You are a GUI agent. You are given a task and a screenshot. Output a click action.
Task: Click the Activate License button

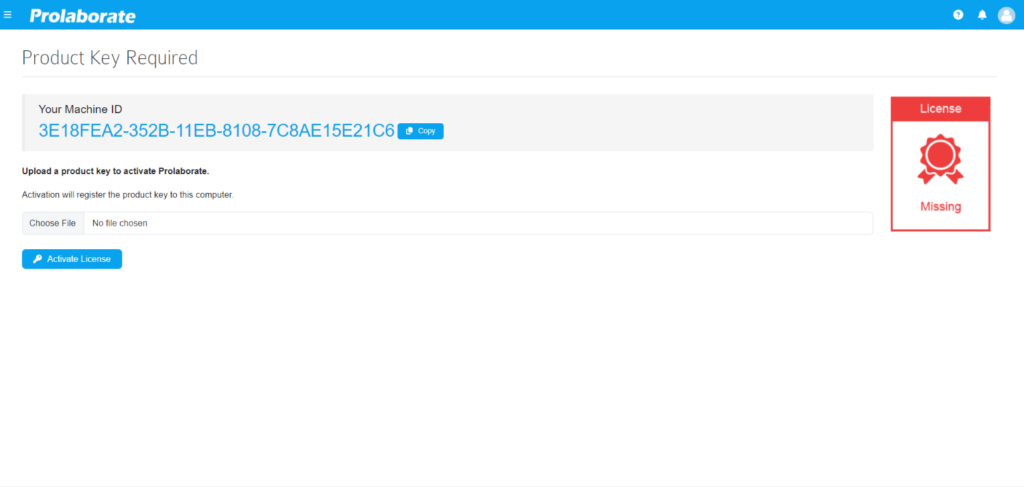[72, 259]
